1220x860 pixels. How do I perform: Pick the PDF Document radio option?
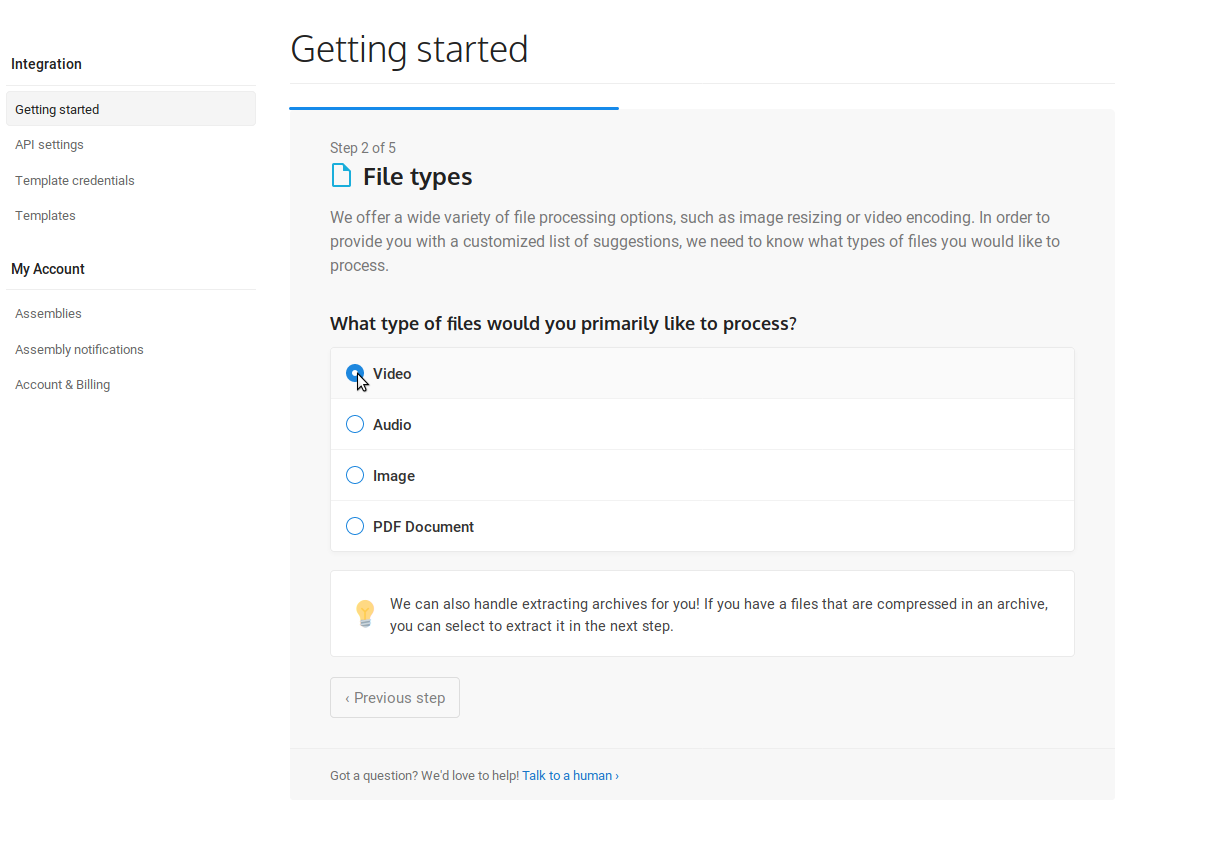(x=355, y=526)
